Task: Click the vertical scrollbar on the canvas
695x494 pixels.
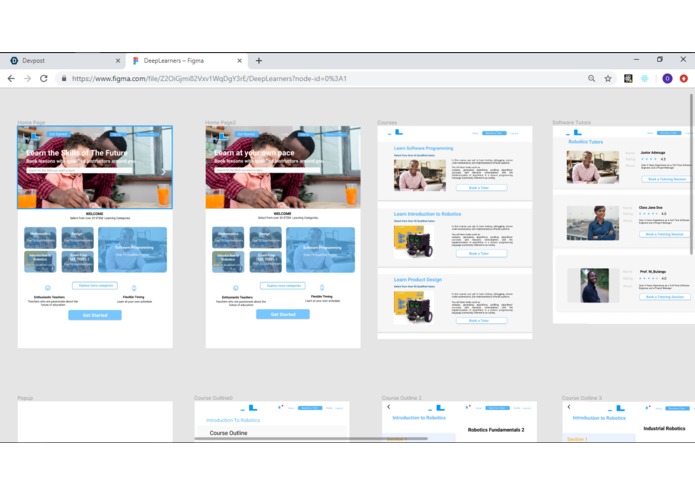Action: pyautogui.click(x=692, y=174)
